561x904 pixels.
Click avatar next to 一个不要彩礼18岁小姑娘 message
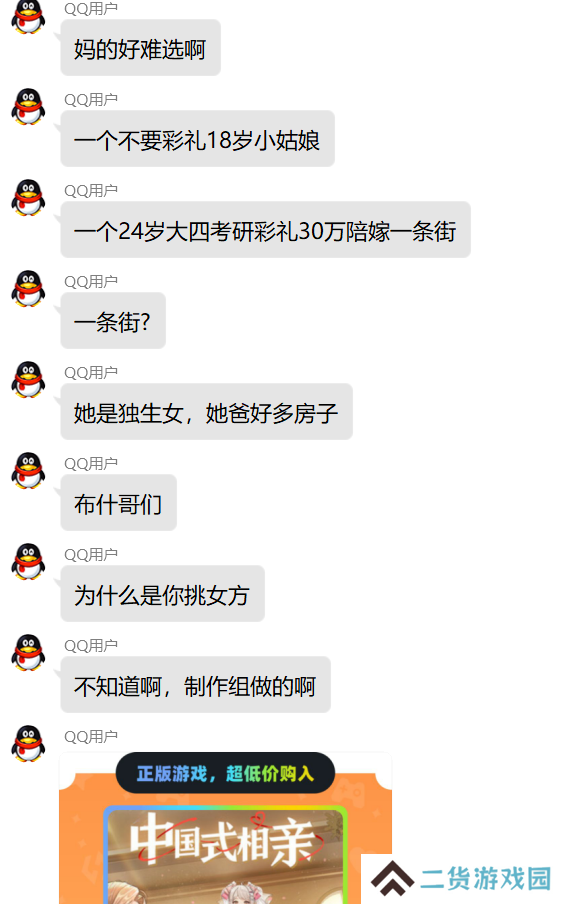tap(28, 107)
